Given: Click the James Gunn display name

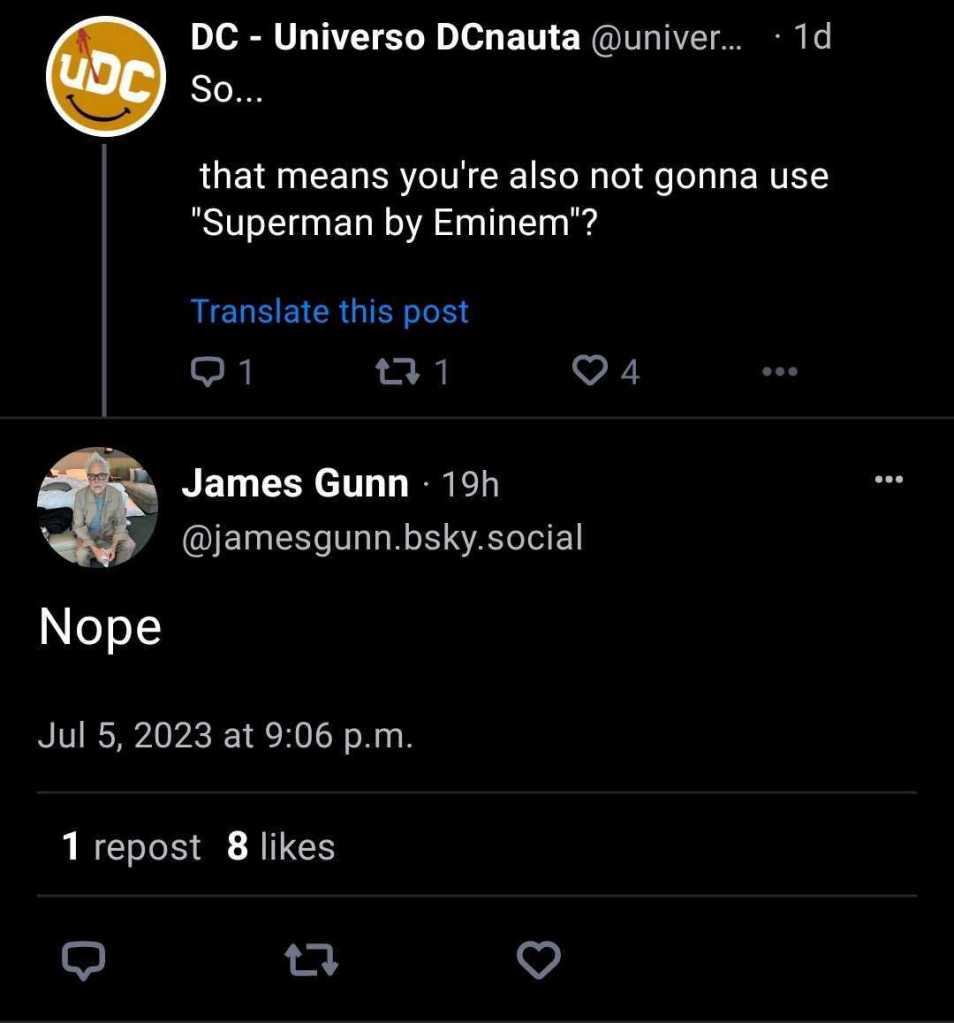Looking at the screenshot, I should pos(295,485).
